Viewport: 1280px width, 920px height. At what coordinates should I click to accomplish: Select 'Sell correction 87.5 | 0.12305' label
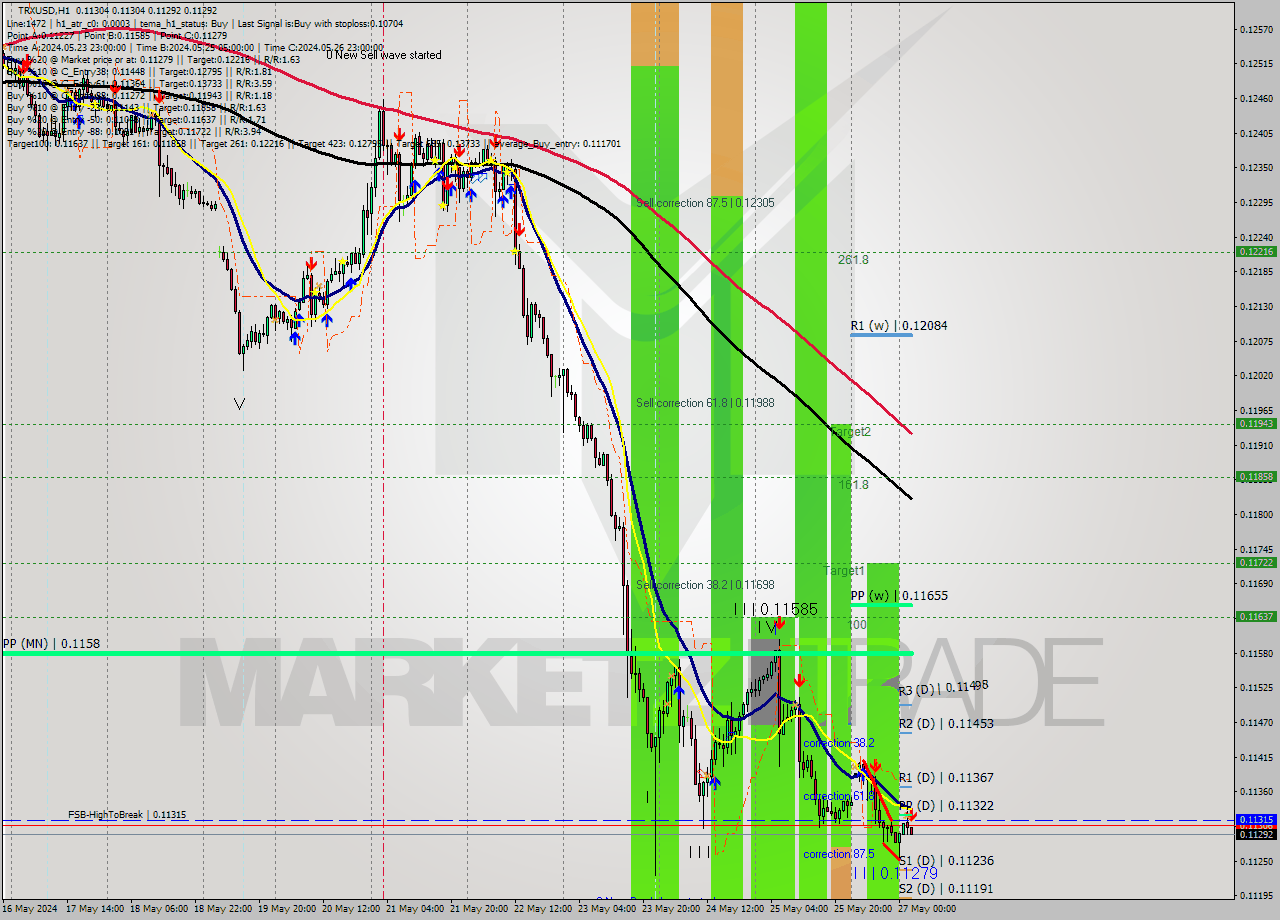705,203
